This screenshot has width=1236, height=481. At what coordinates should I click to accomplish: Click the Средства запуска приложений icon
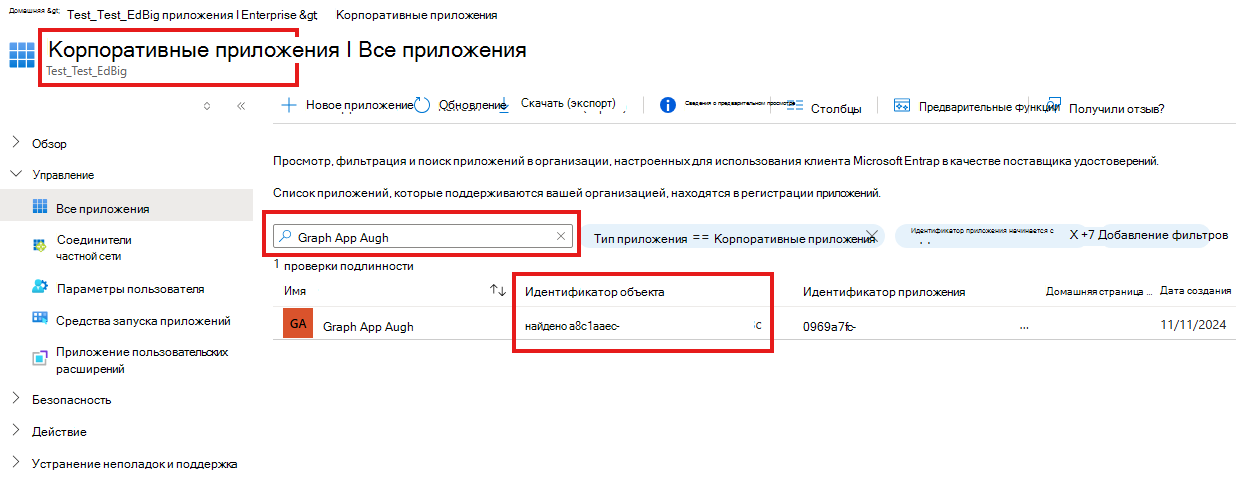coord(40,320)
